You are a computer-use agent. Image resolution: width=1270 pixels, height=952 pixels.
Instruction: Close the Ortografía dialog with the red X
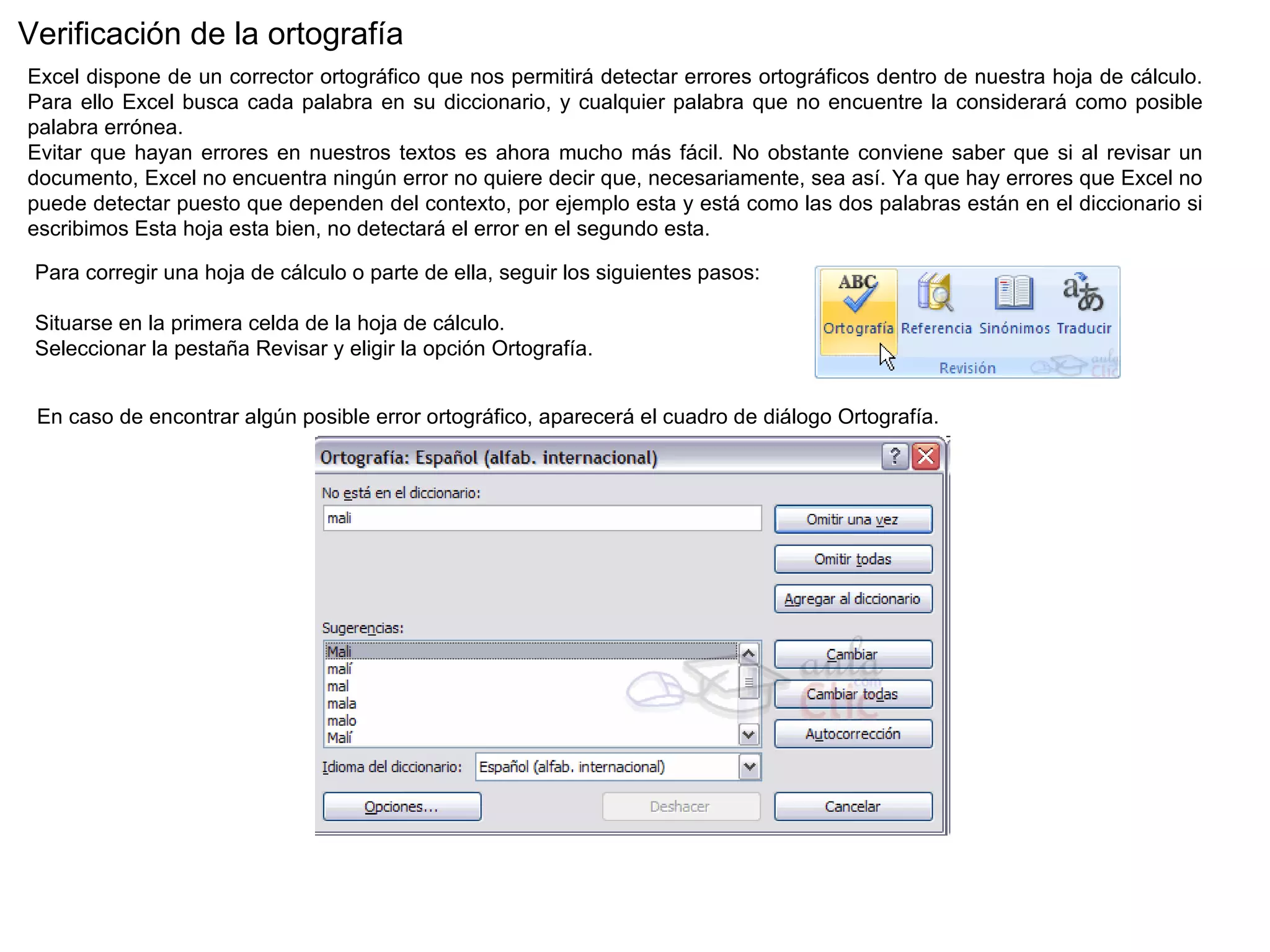(926, 457)
